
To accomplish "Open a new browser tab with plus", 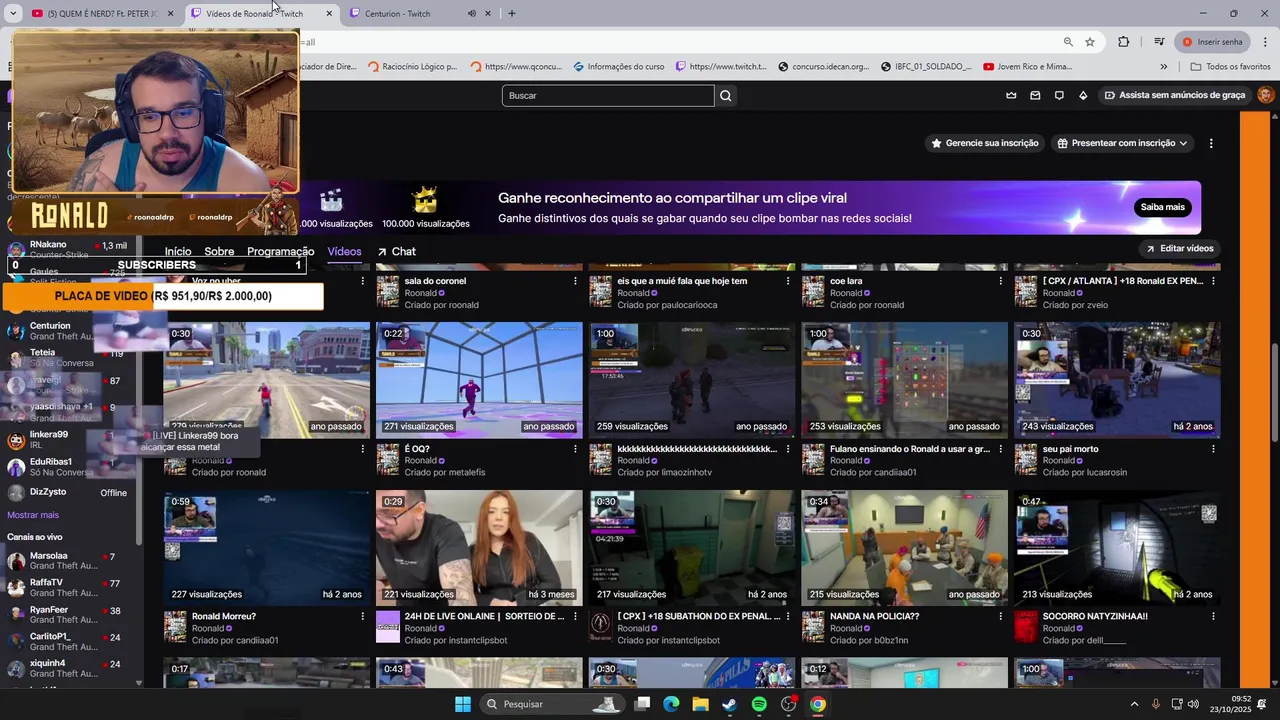I will coord(512,14).
